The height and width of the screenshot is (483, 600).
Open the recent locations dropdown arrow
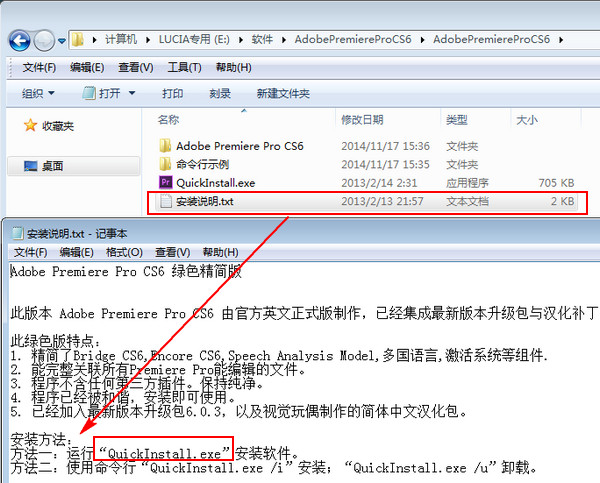(62, 40)
